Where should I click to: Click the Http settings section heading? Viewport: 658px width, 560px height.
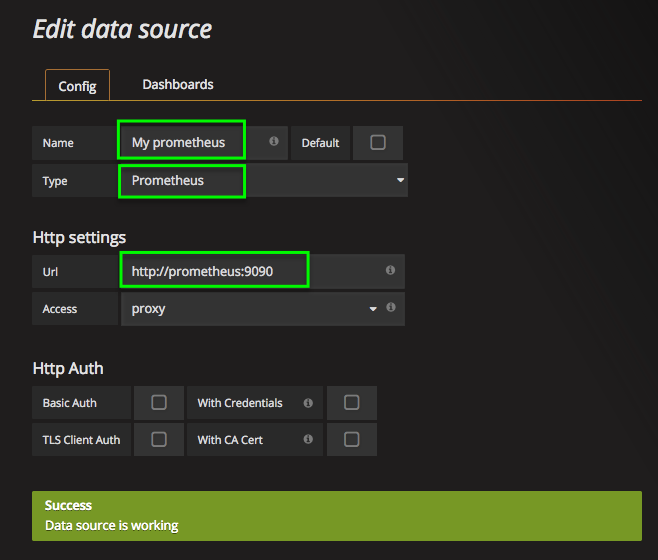point(79,238)
